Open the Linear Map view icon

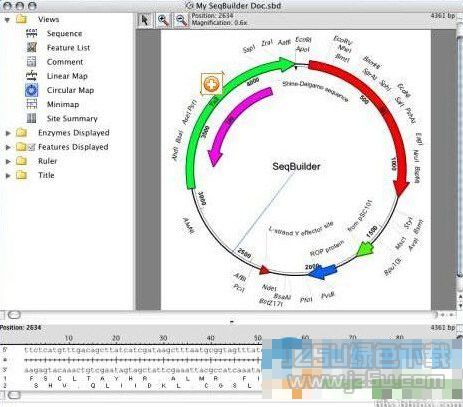click(x=31, y=76)
